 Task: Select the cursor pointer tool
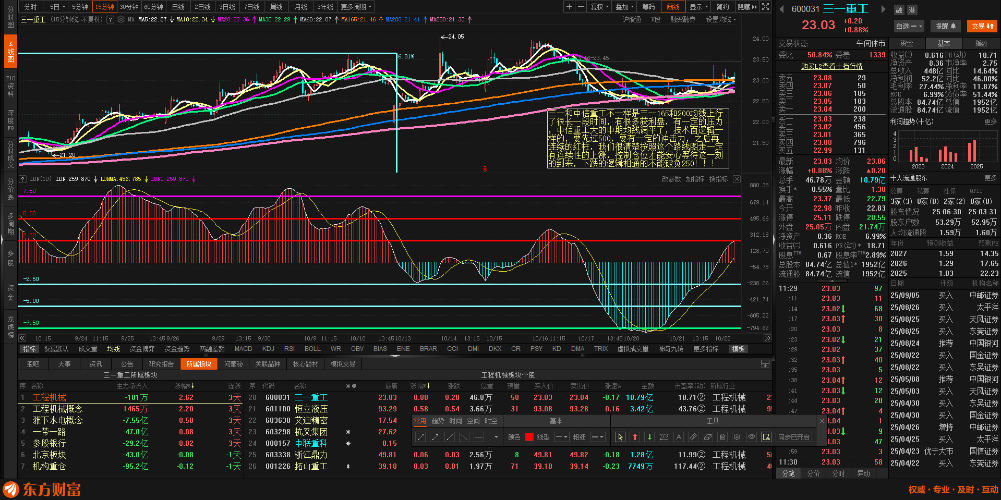point(621,437)
